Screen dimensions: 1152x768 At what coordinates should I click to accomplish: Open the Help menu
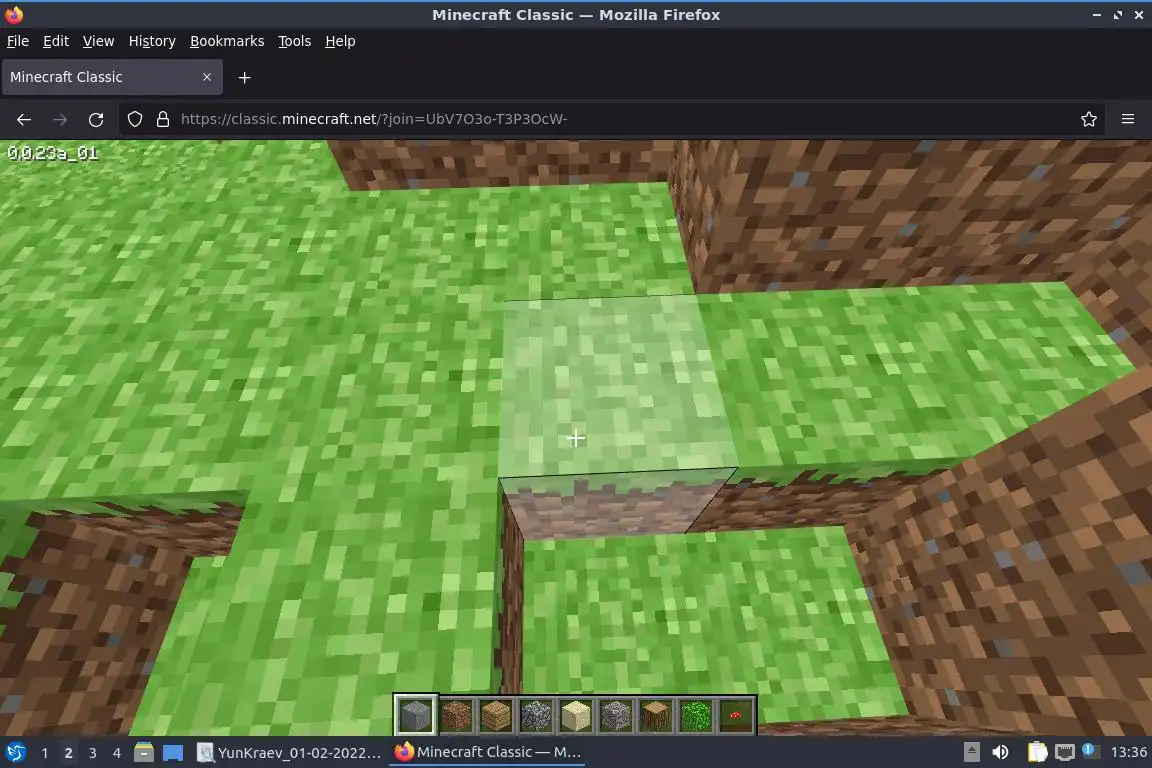(340, 41)
